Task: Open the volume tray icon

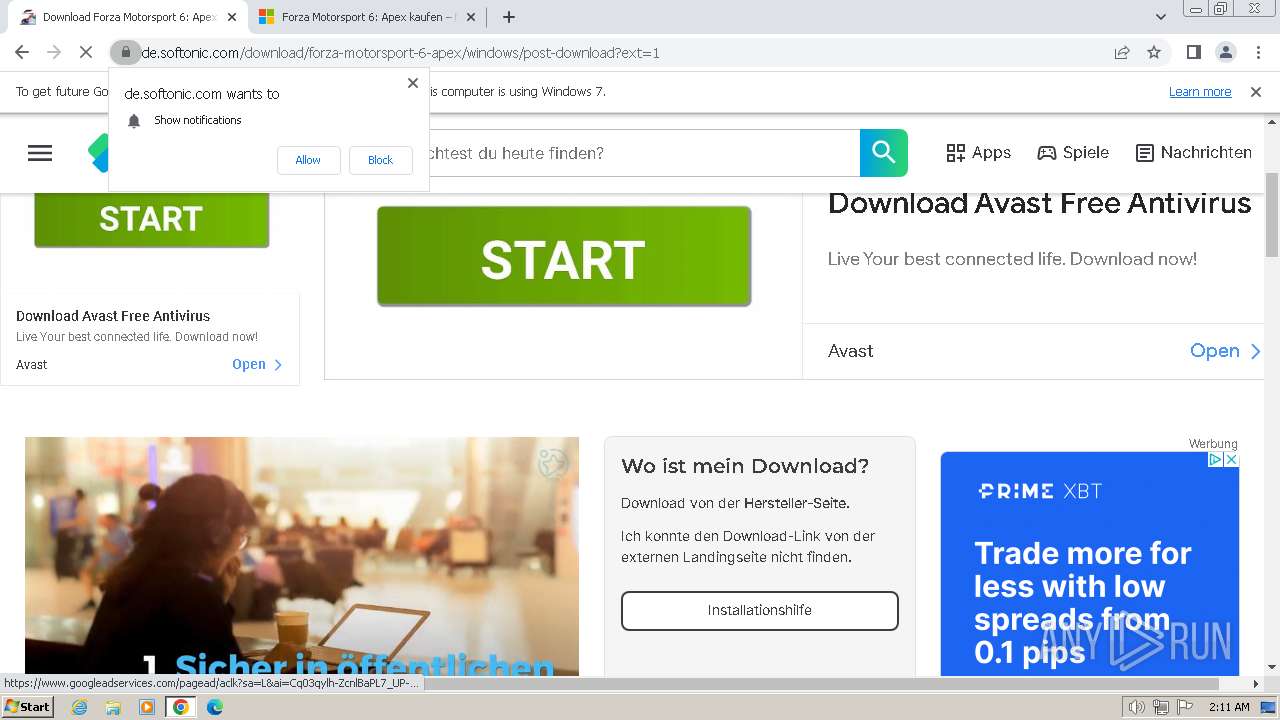Action: click(x=1137, y=707)
